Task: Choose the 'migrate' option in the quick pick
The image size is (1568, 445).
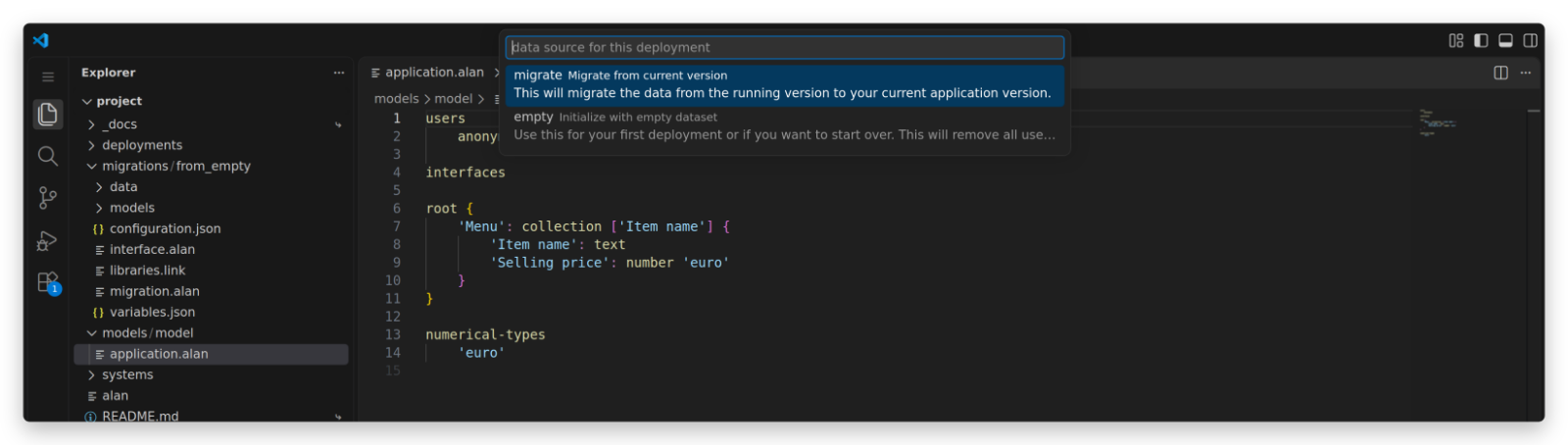Action: point(784,84)
